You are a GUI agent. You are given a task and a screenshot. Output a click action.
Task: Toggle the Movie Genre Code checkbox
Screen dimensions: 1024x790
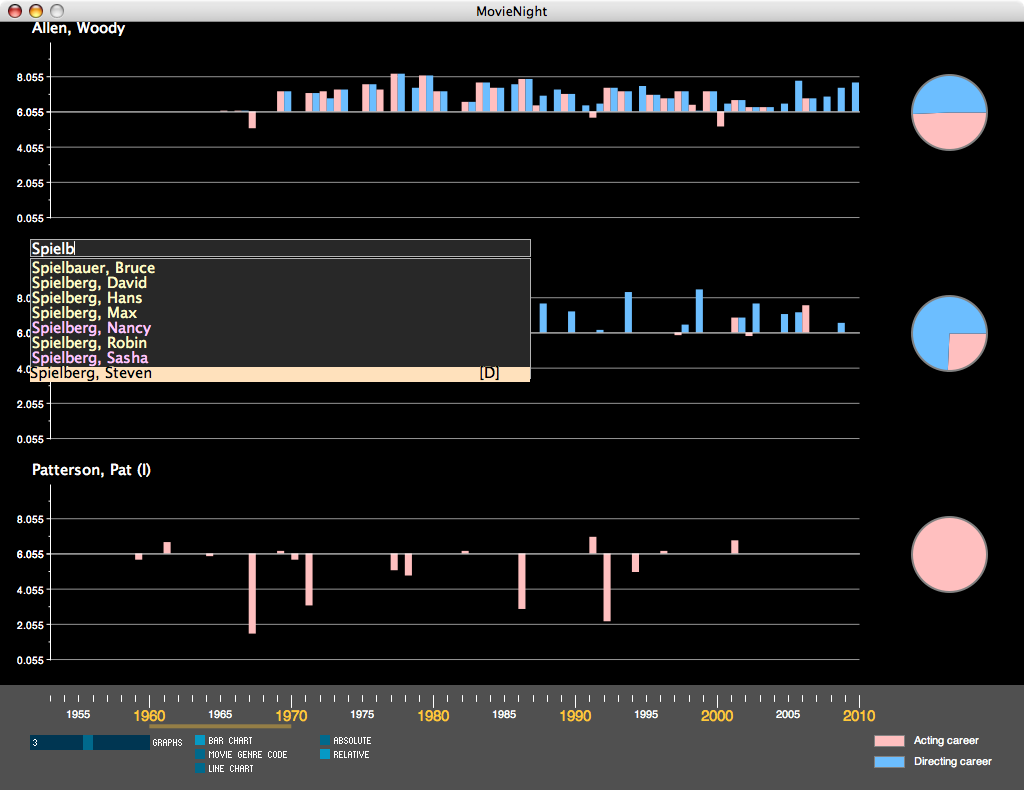point(200,755)
